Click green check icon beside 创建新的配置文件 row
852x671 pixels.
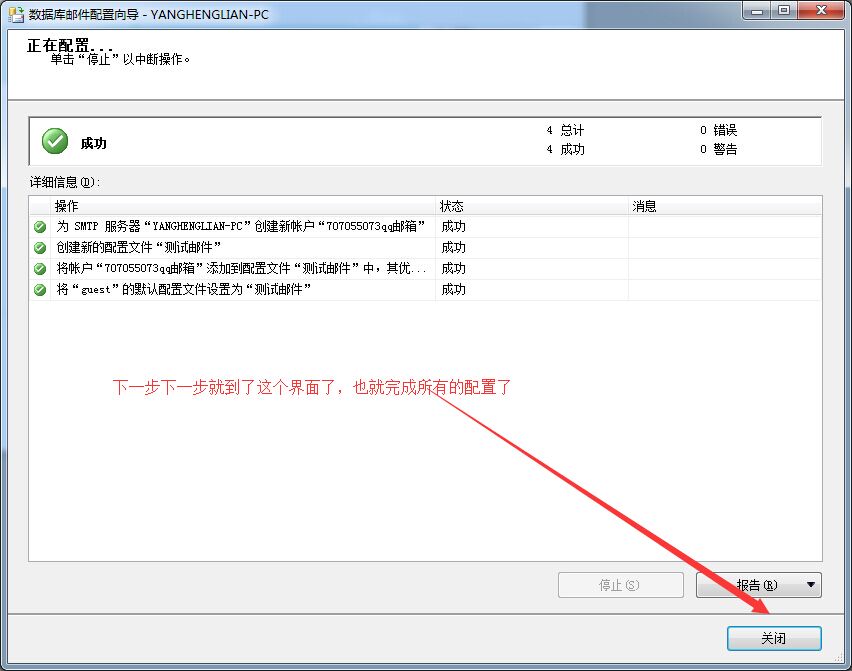pos(40,248)
